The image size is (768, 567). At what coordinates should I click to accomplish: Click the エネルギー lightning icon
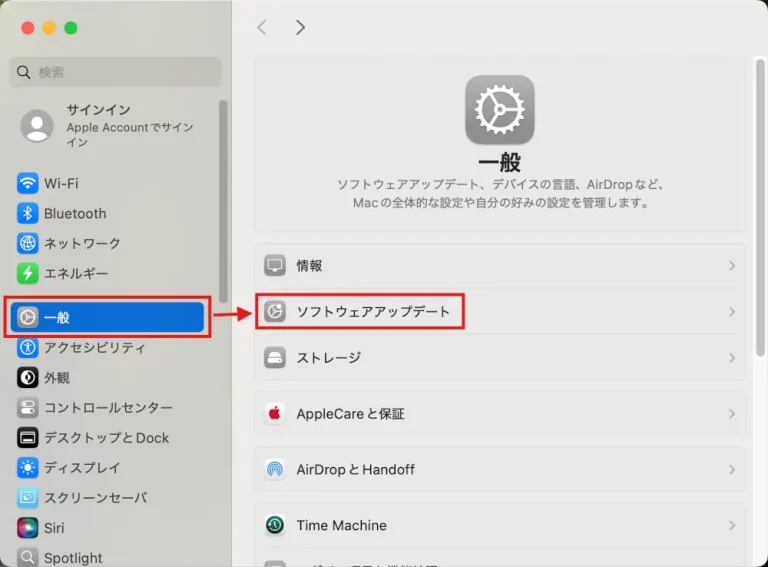[x=27, y=273]
